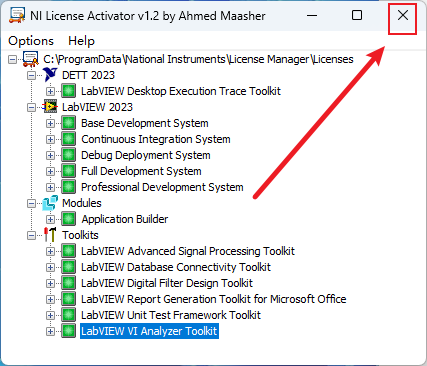Select the highlighted LabVIEW VI Analyzer Toolkit

[149, 331]
